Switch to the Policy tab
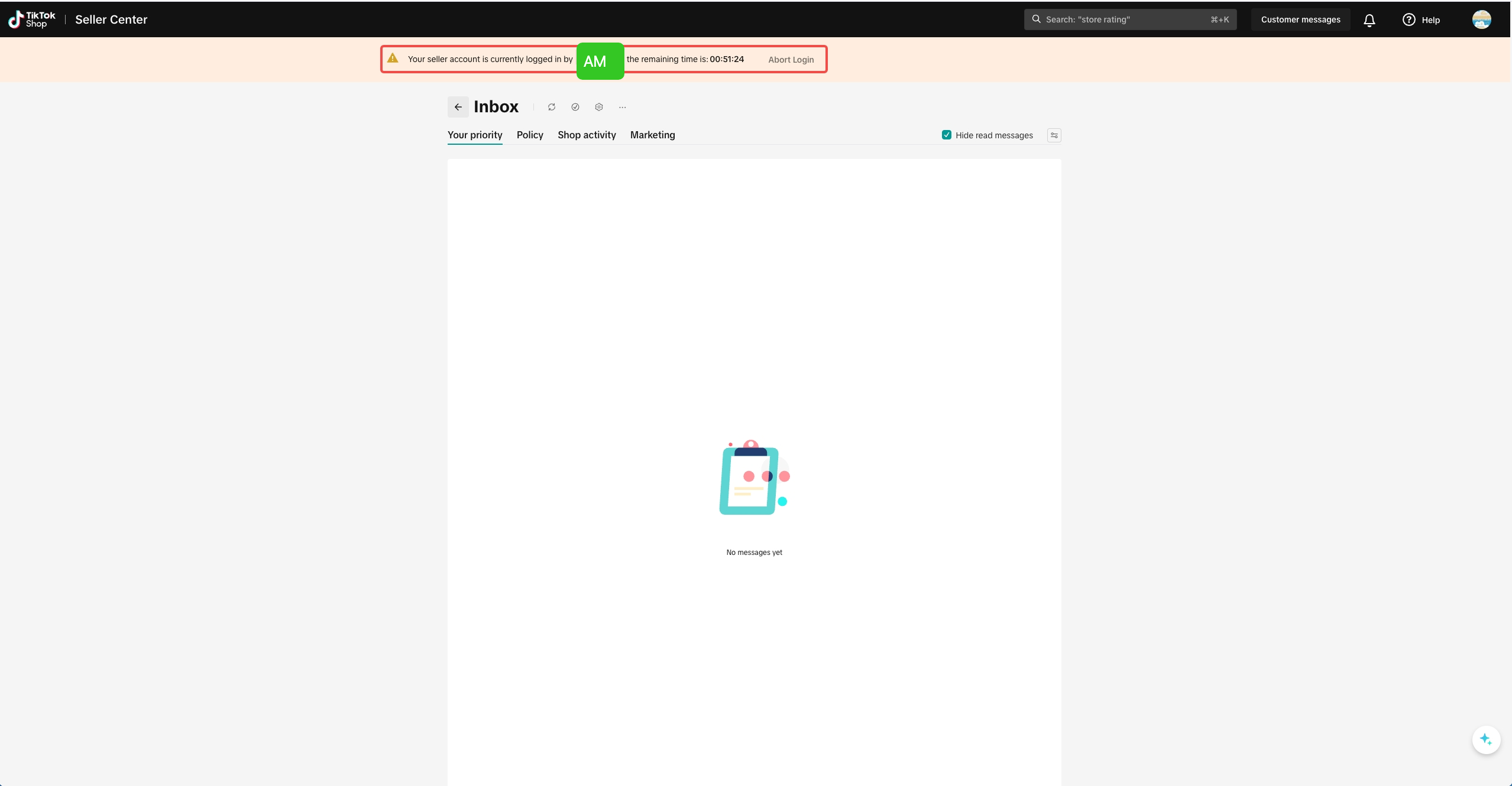 [x=529, y=135]
